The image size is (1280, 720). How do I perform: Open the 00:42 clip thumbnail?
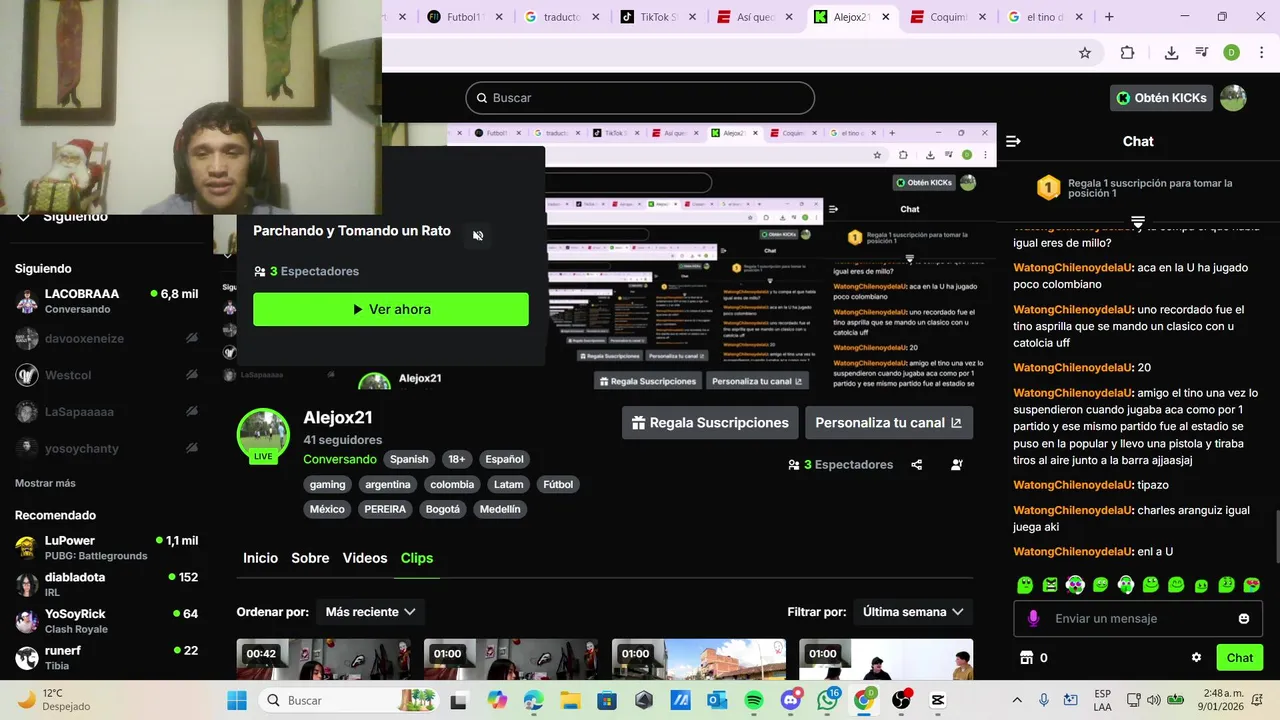[x=322, y=660]
